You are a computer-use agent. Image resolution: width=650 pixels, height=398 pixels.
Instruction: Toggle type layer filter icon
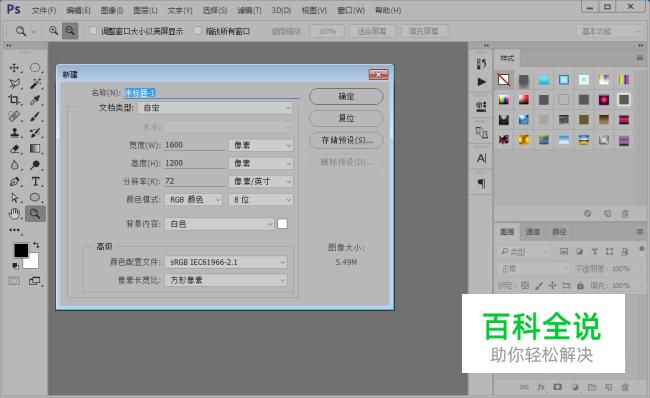pyautogui.click(x=594, y=251)
